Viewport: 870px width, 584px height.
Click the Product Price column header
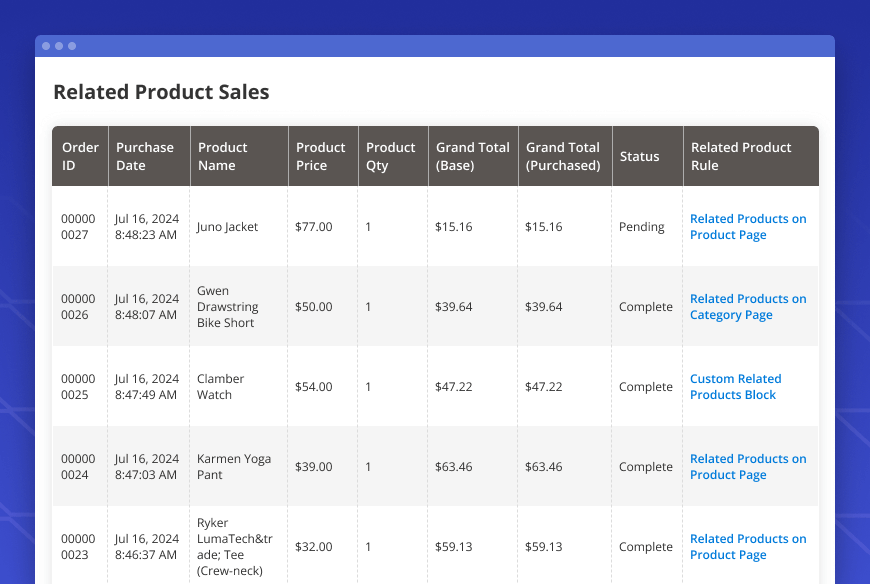click(320, 156)
